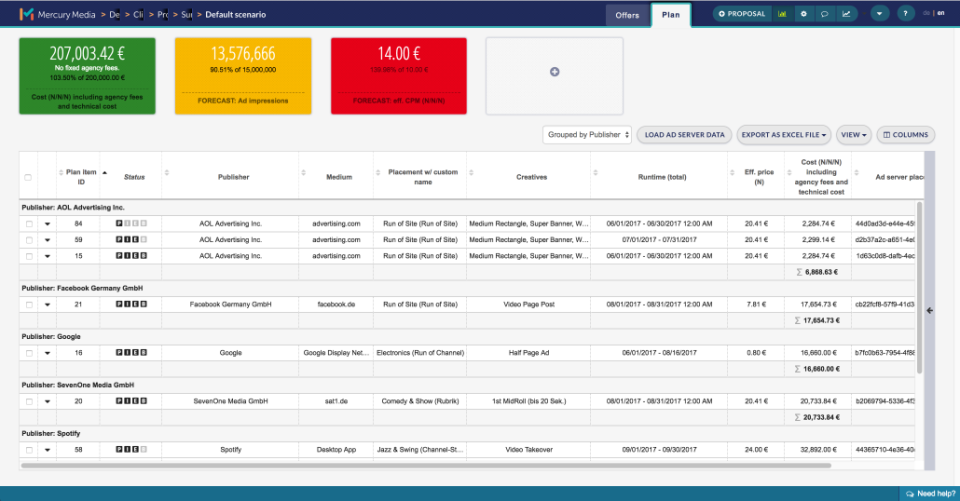Image resolution: width=960 pixels, height=501 pixels.
Task: Expand row actions for plan item 15
Action: pos(47,256)
